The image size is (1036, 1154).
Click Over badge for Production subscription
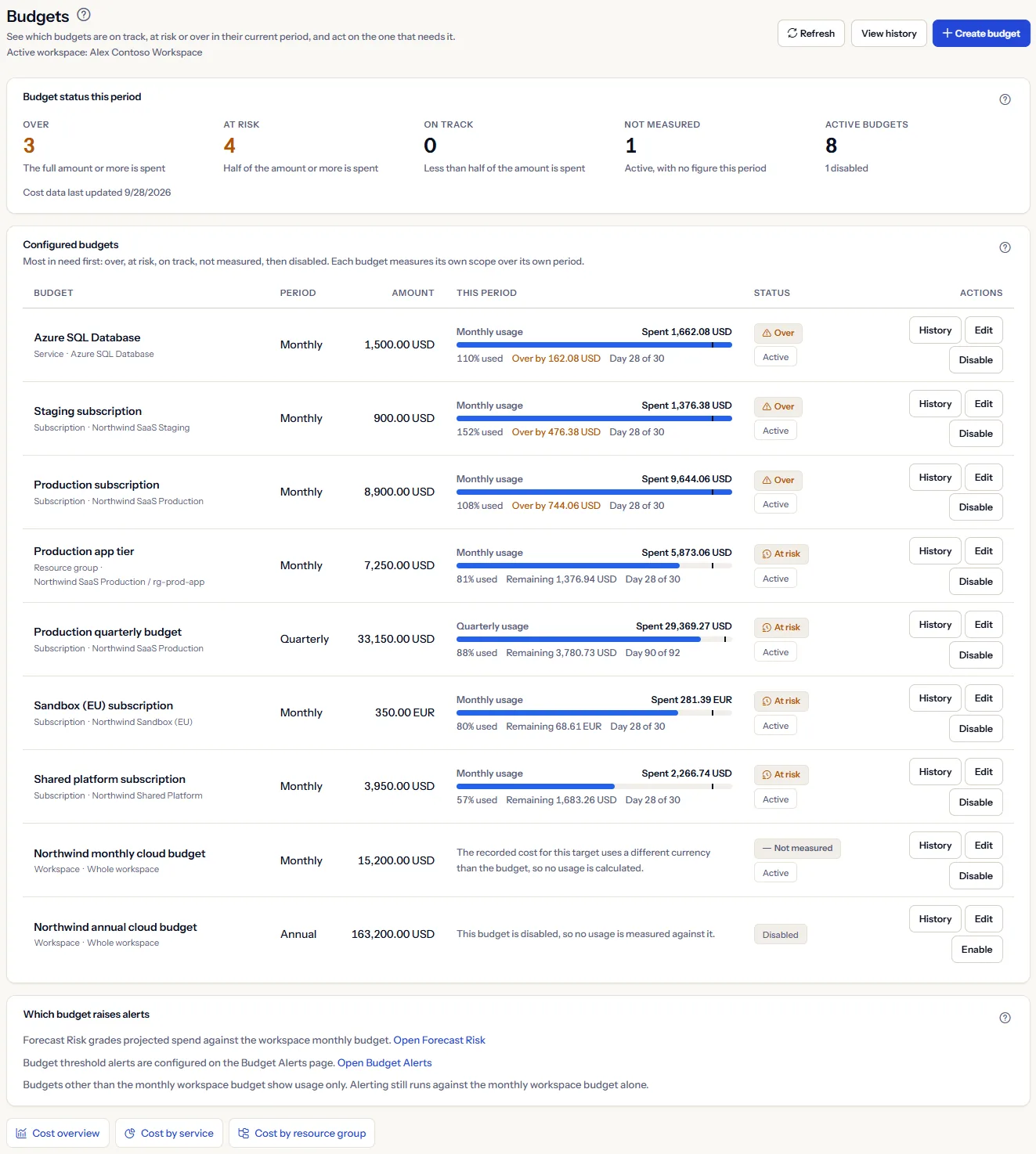click(778, 480)
